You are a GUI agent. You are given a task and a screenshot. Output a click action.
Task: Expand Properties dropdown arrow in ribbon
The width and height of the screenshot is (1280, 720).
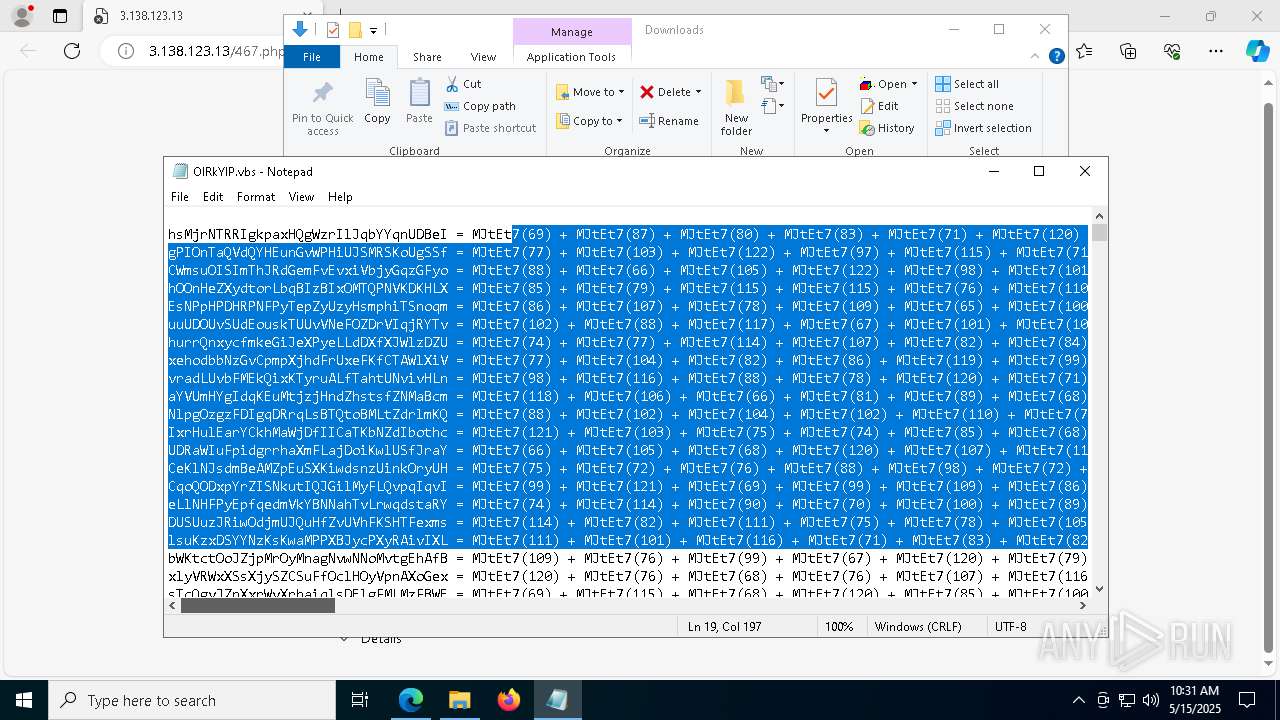tap(826, 131)
